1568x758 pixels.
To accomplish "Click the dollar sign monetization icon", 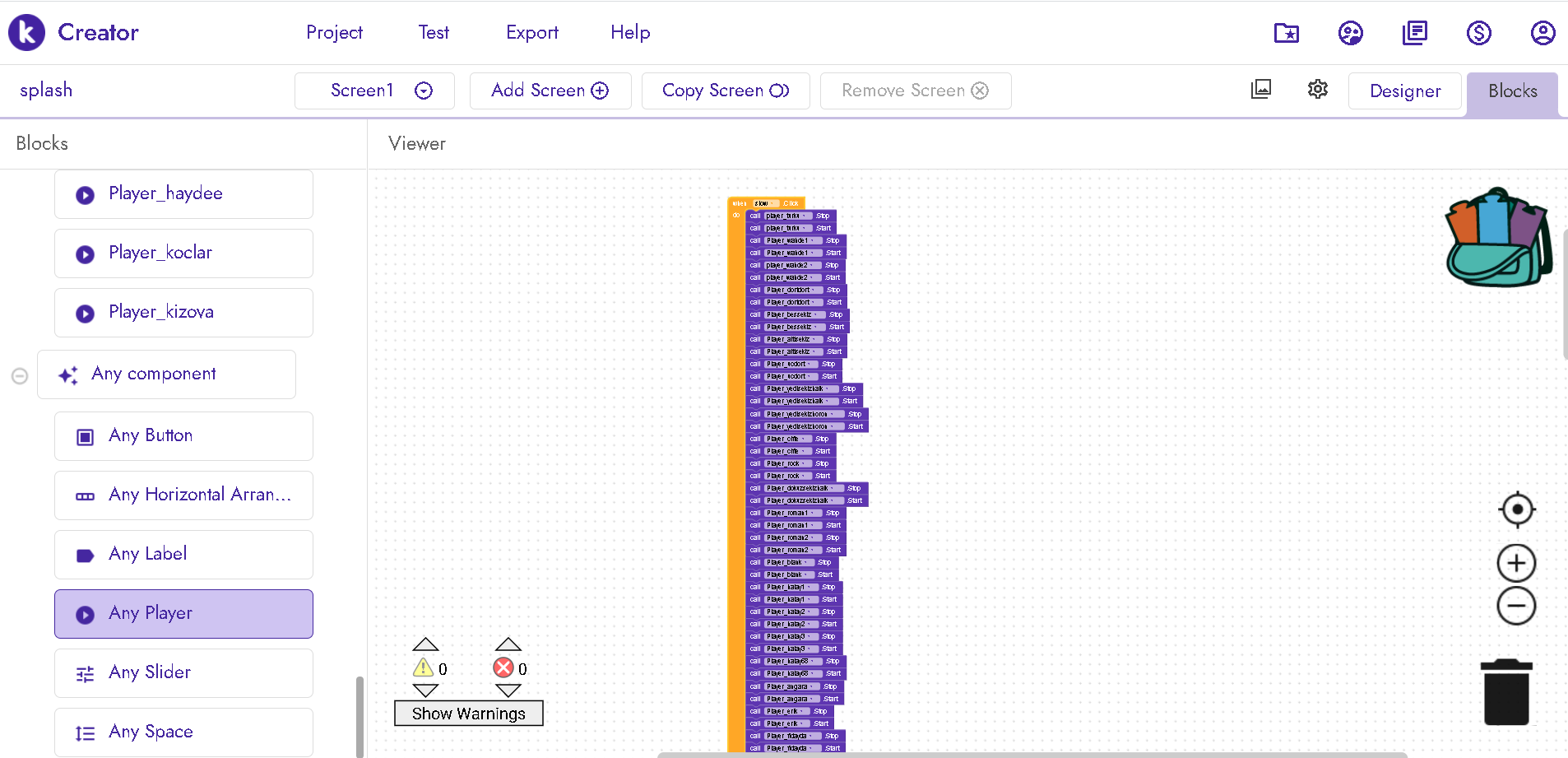I will 1478,33.
